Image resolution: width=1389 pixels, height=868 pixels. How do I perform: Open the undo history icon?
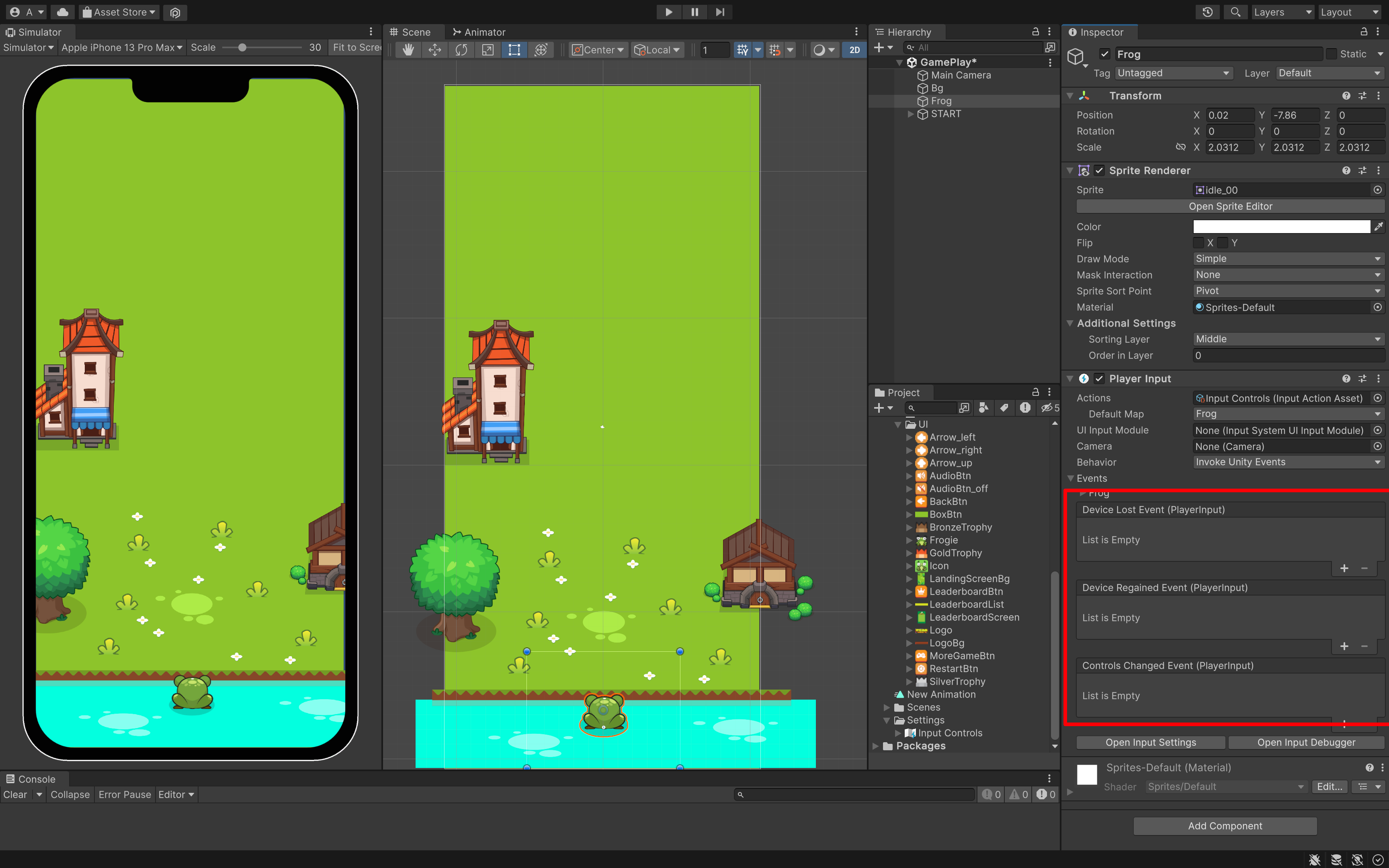coord(1208,12)
